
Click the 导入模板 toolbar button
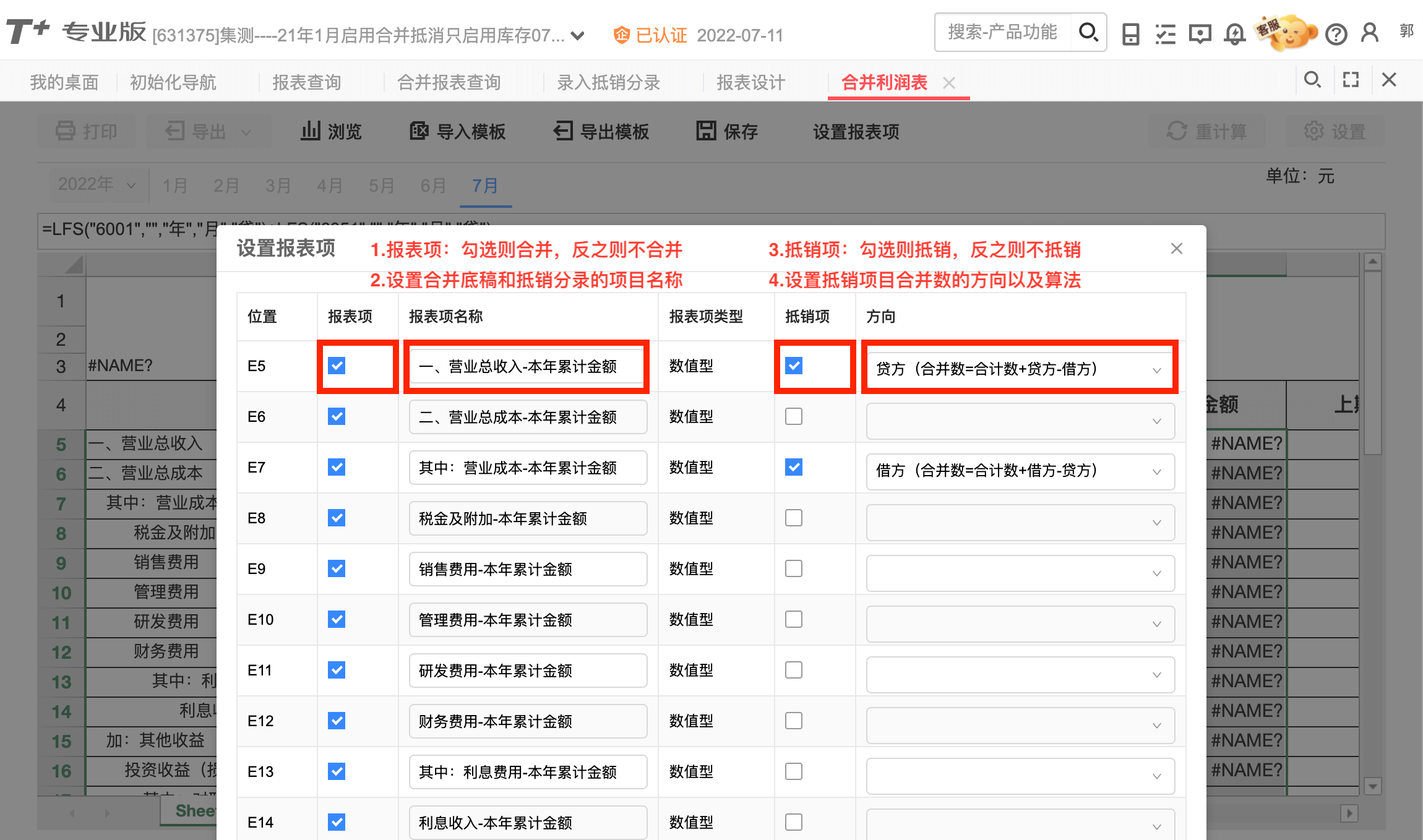click(x=458, y=131)
